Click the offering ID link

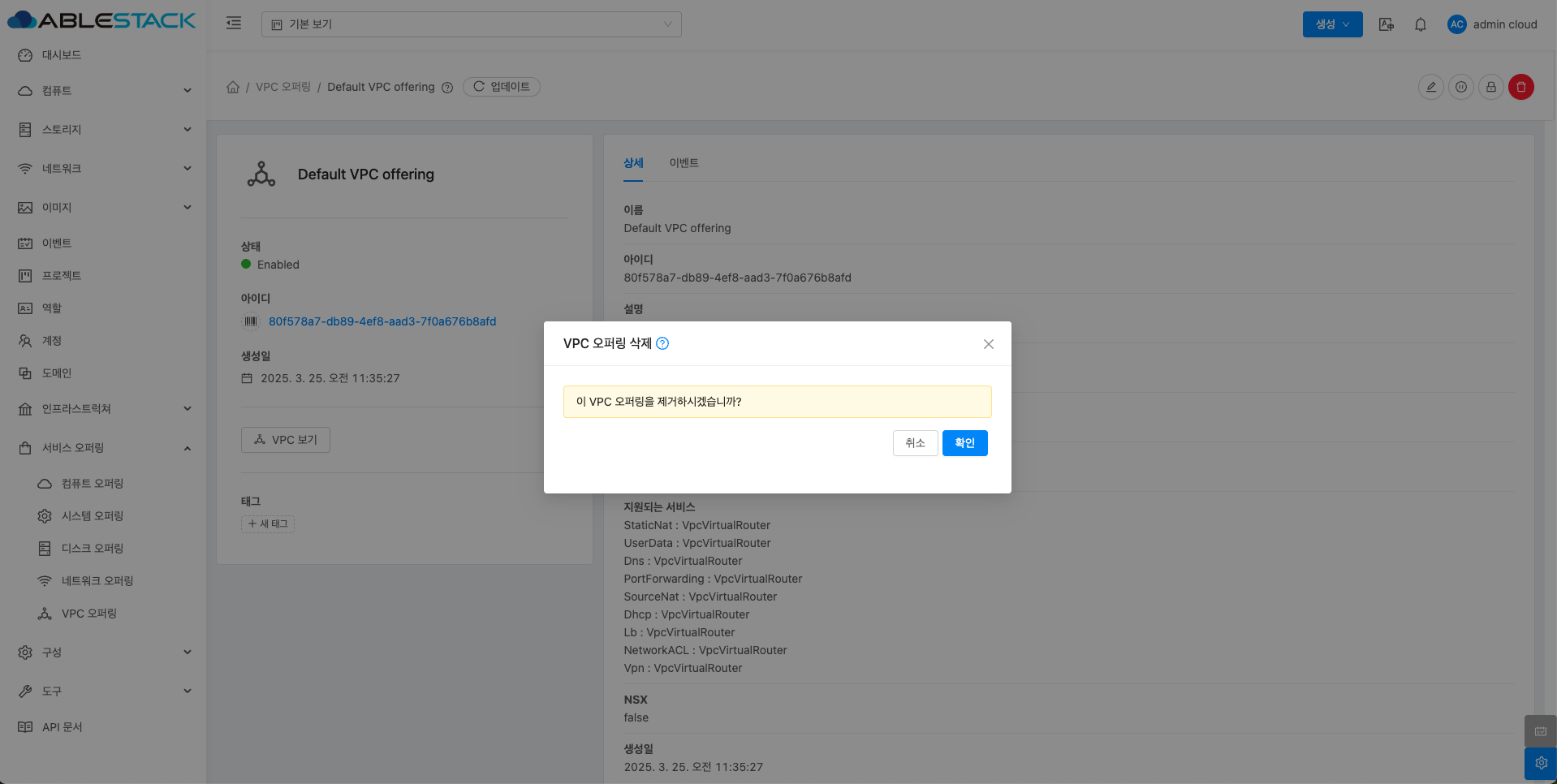pos(382,321)
